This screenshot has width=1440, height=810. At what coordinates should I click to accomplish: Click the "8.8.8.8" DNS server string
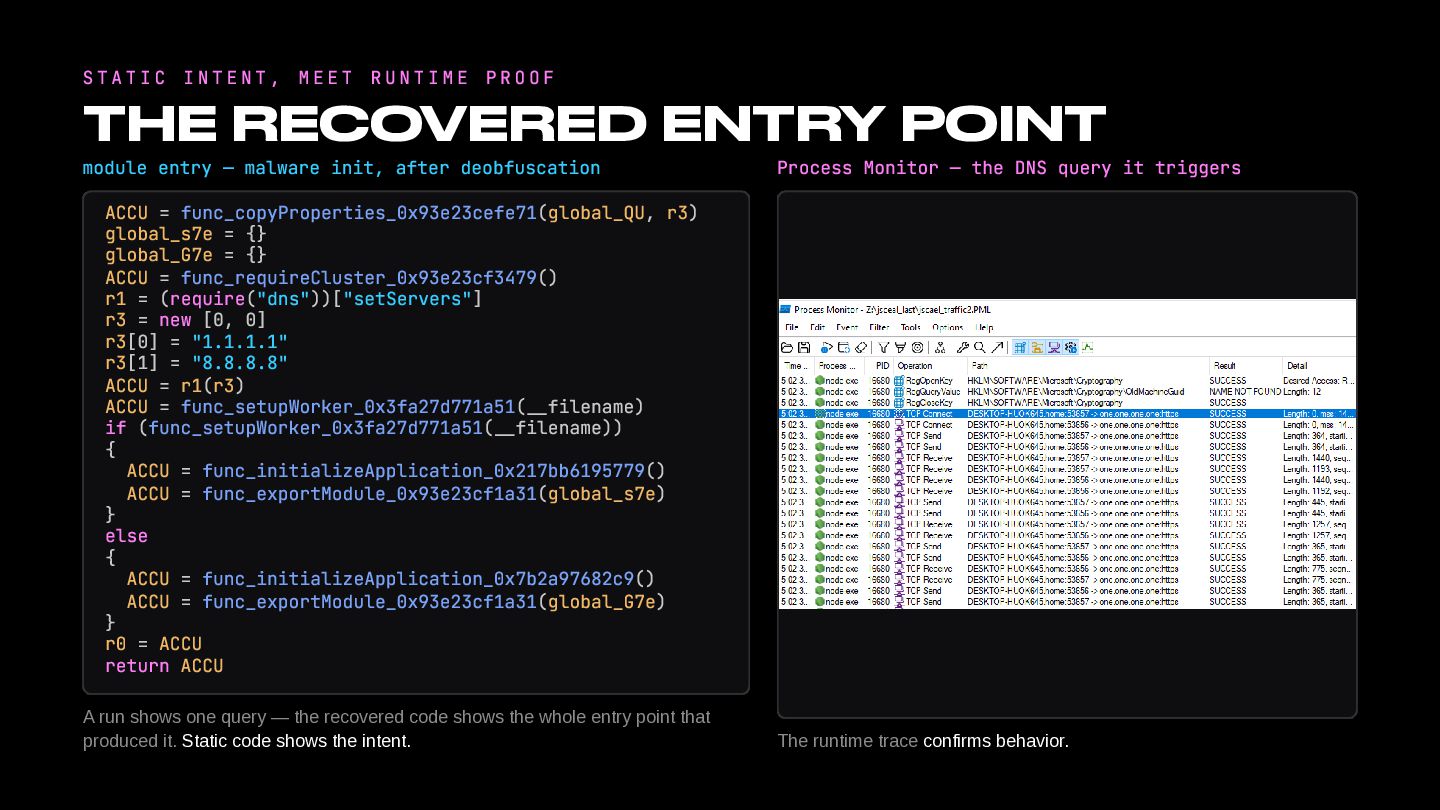pos(240,363)
